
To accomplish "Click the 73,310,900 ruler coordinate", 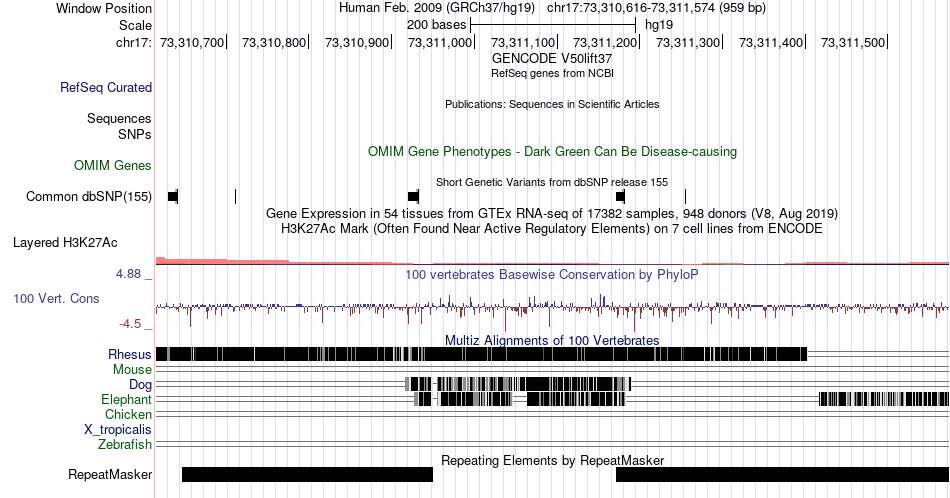I will (357, 42).
